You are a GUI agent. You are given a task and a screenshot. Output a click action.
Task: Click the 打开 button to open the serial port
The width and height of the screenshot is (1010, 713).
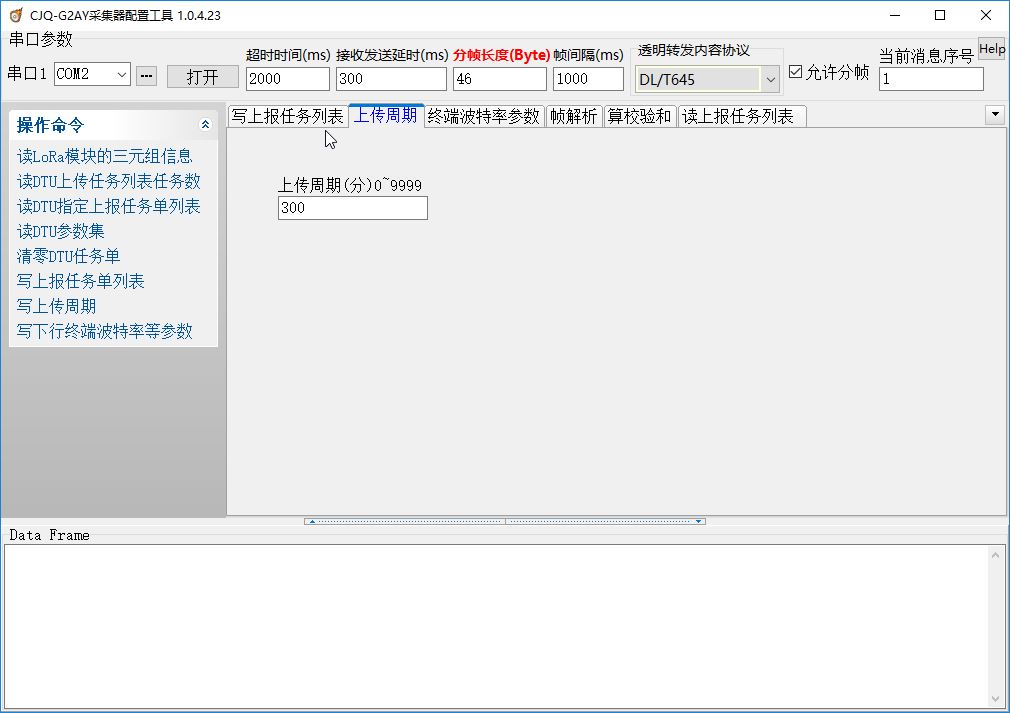[x=202, y=75]
